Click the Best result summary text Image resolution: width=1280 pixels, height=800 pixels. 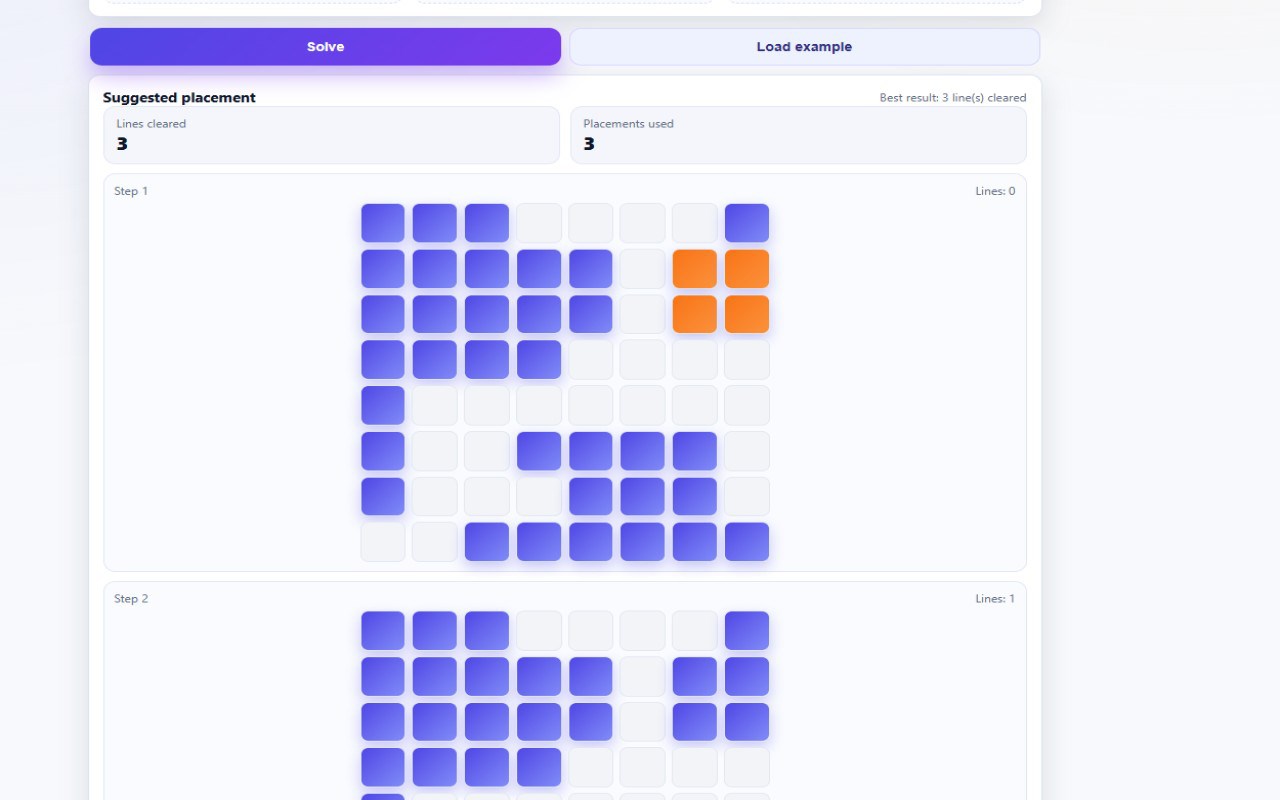pos(952,98)
